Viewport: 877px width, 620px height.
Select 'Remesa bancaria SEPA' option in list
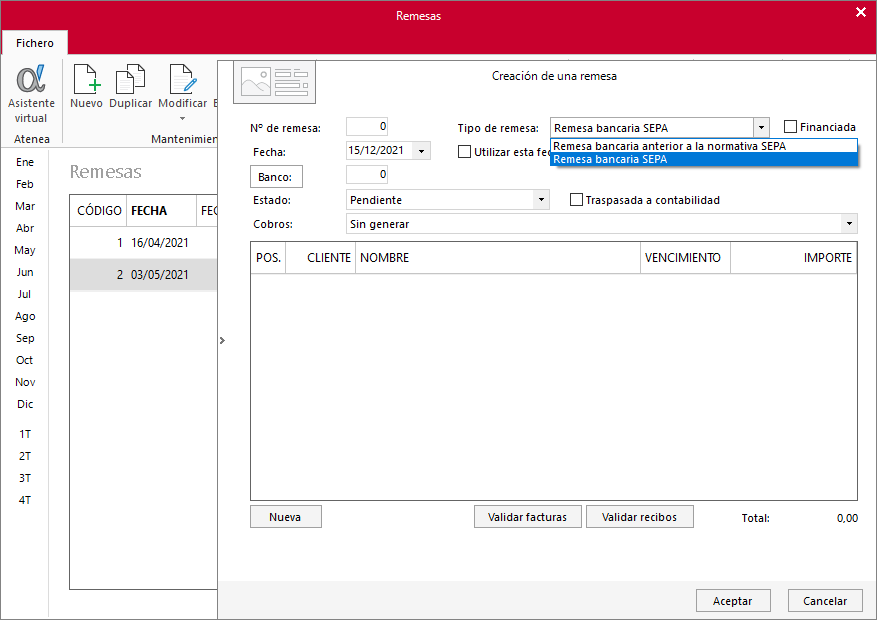click(704, 159)
